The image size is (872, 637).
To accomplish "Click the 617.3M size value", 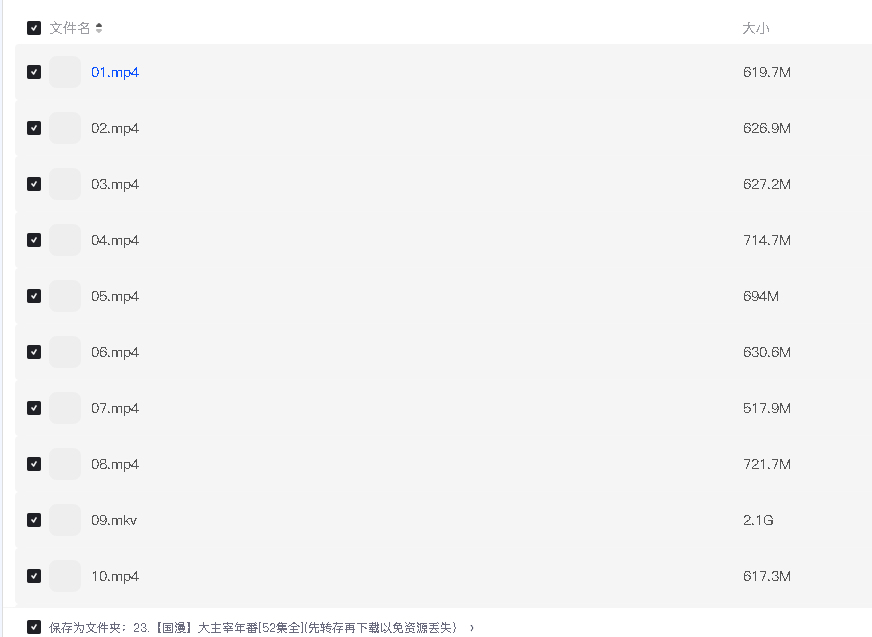I will pyautogui.click(x=767, y=576).
